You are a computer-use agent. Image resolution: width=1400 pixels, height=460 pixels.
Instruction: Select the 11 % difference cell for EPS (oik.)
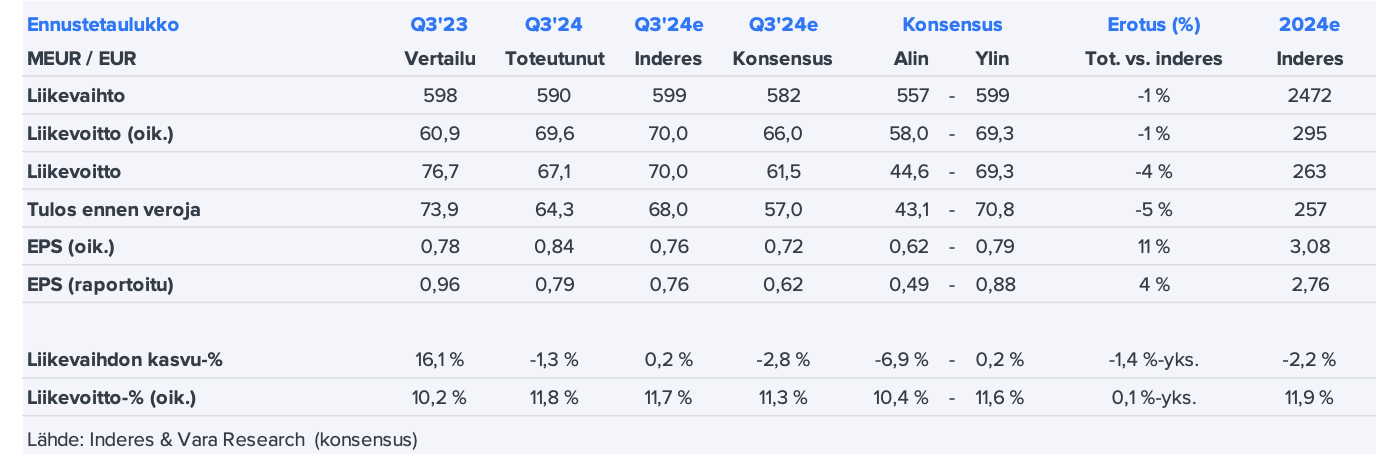pos(1153,247)
